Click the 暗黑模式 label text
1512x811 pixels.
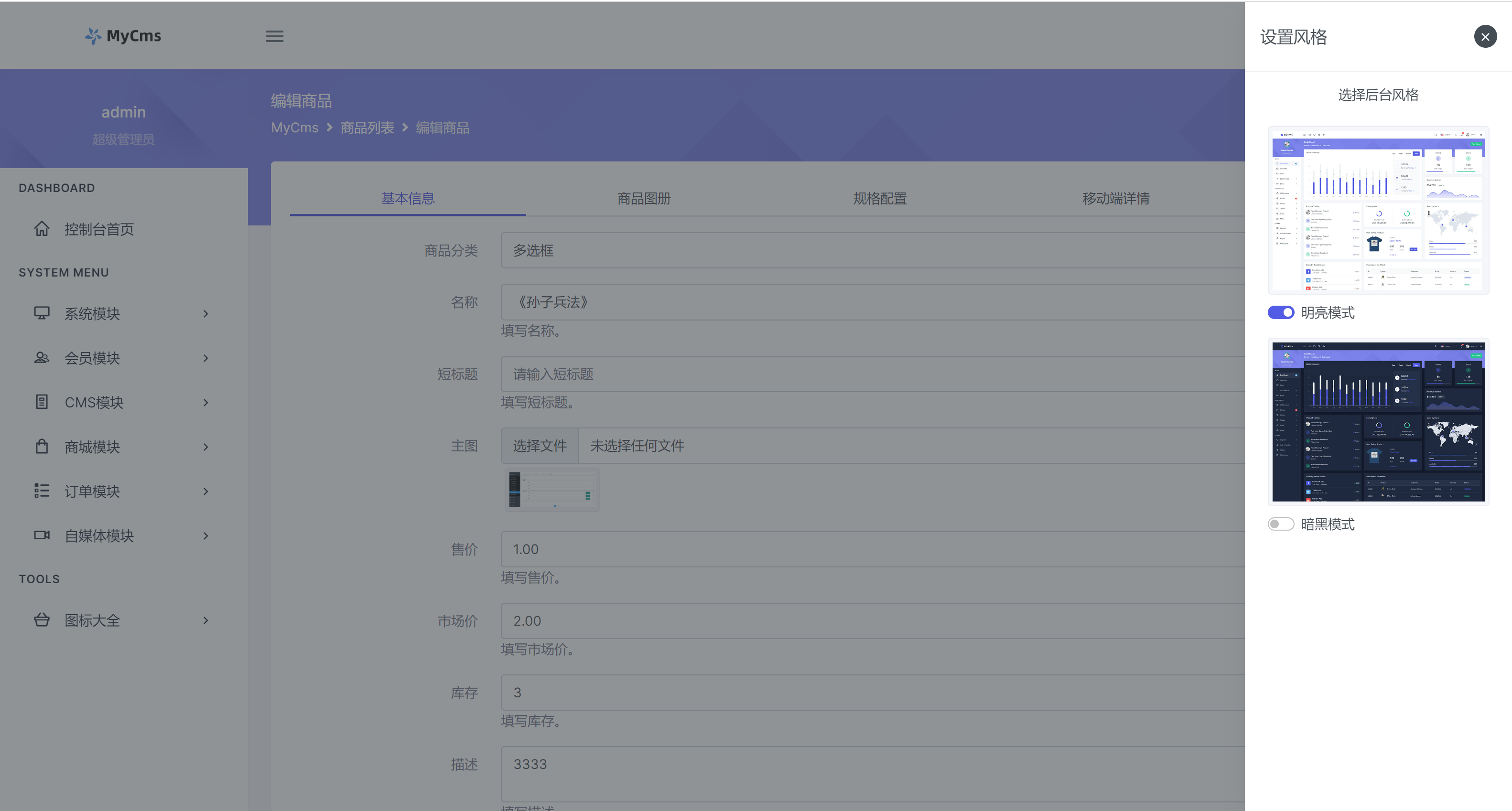coord(1328,523)
